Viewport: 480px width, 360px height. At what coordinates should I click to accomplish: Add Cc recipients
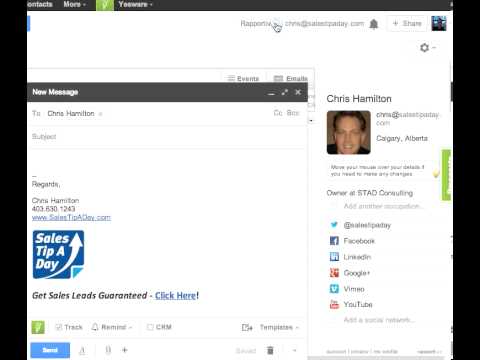[278, 113]
